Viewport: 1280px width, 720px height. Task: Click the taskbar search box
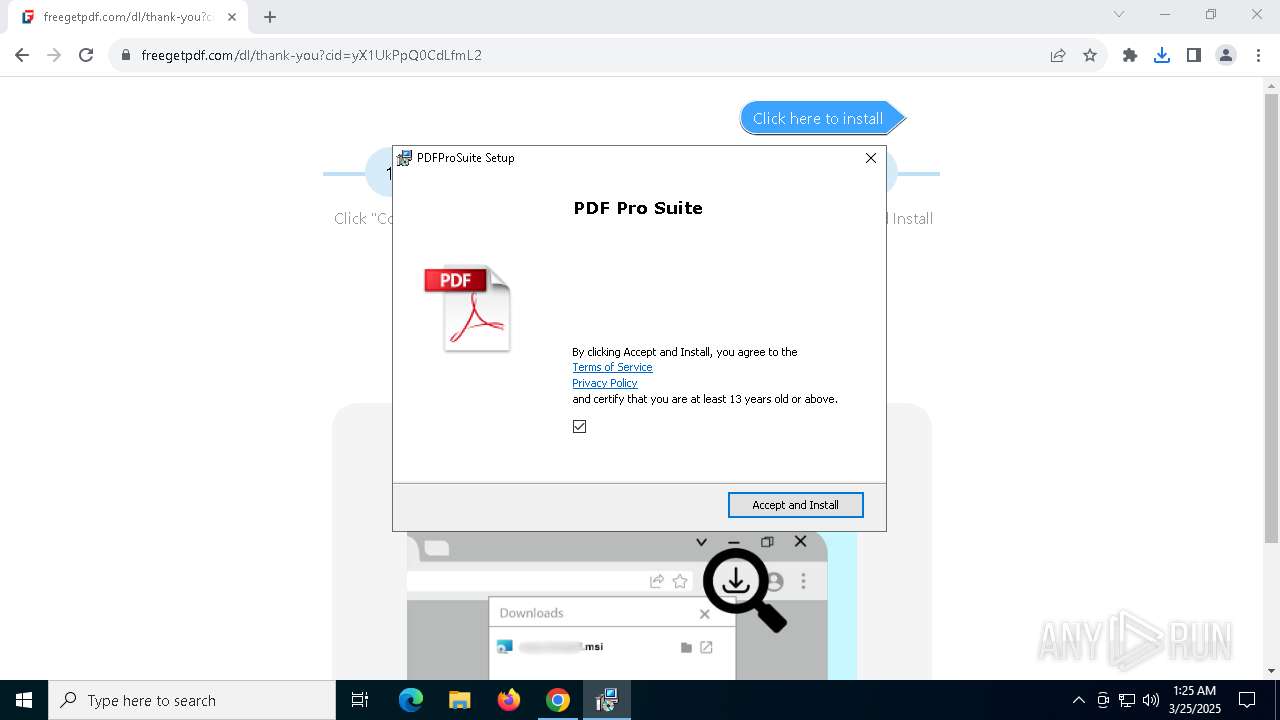click(x=192, y=700)
